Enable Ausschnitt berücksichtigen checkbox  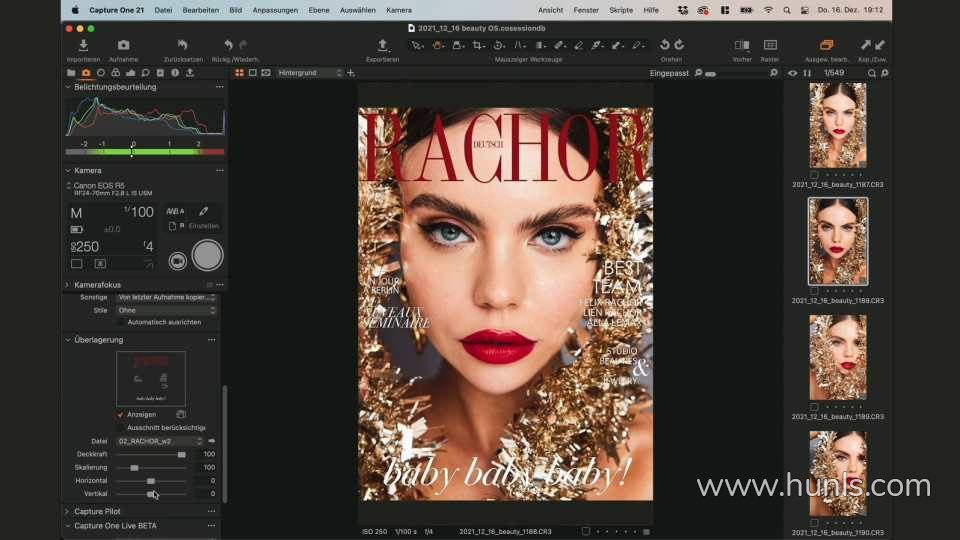pos(121,427)
